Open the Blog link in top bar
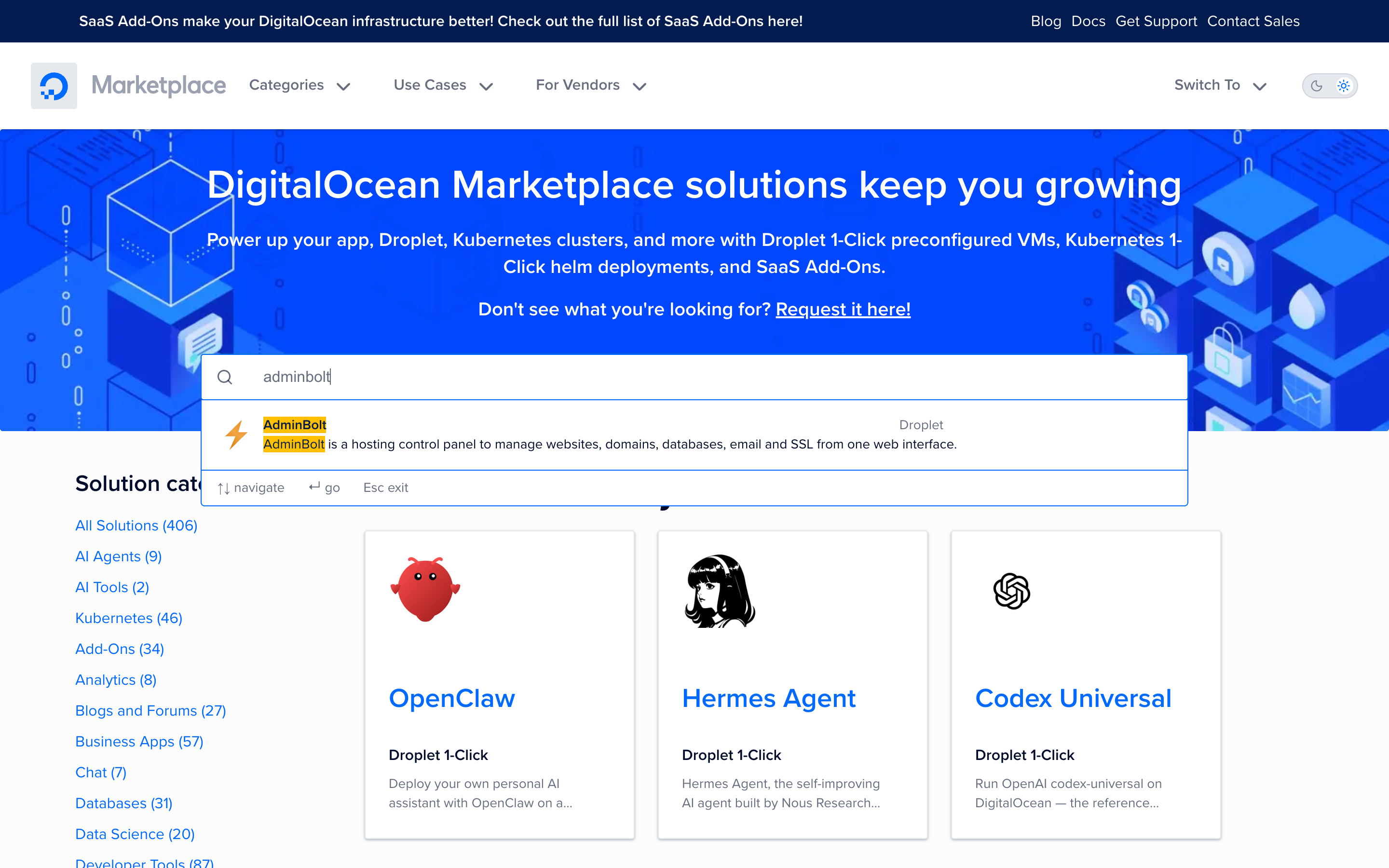This screenshot has height=868, width=1389. pos(1046,21)
